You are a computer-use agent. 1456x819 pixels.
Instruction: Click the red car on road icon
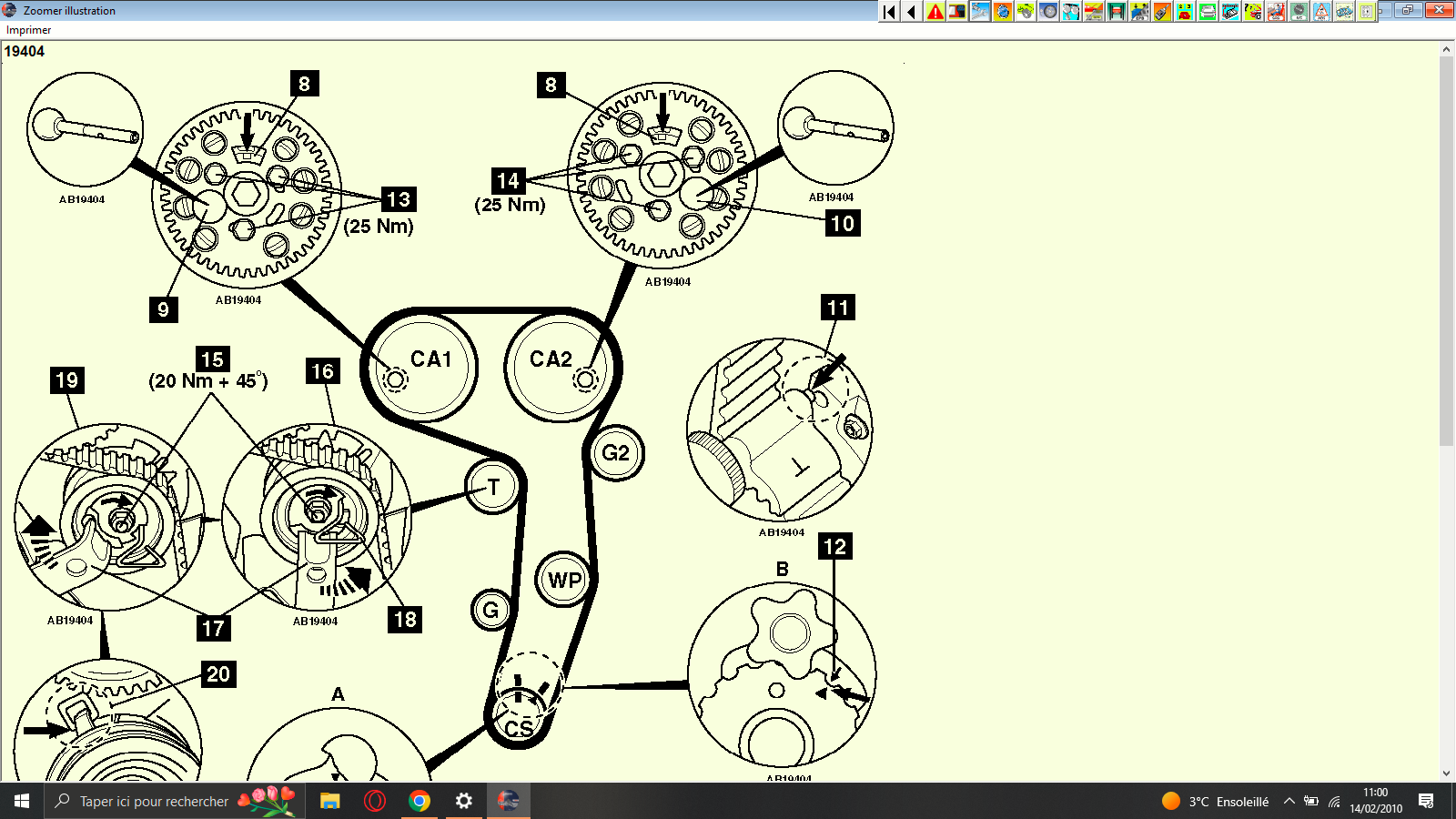[x=1094, y=12]
